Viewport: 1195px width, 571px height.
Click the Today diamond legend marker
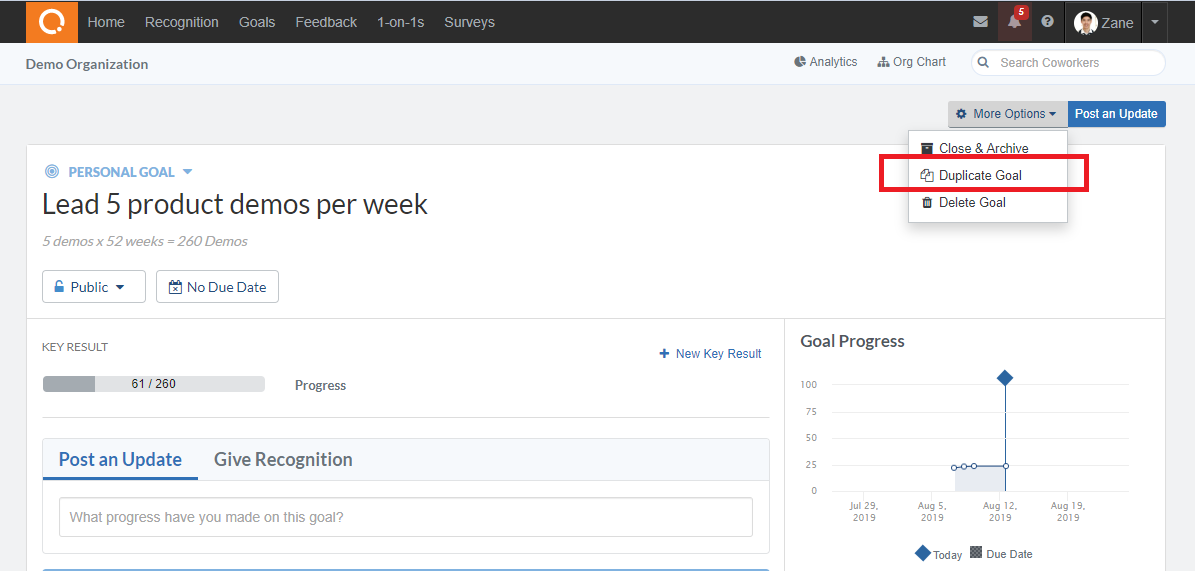click(922, 553)
